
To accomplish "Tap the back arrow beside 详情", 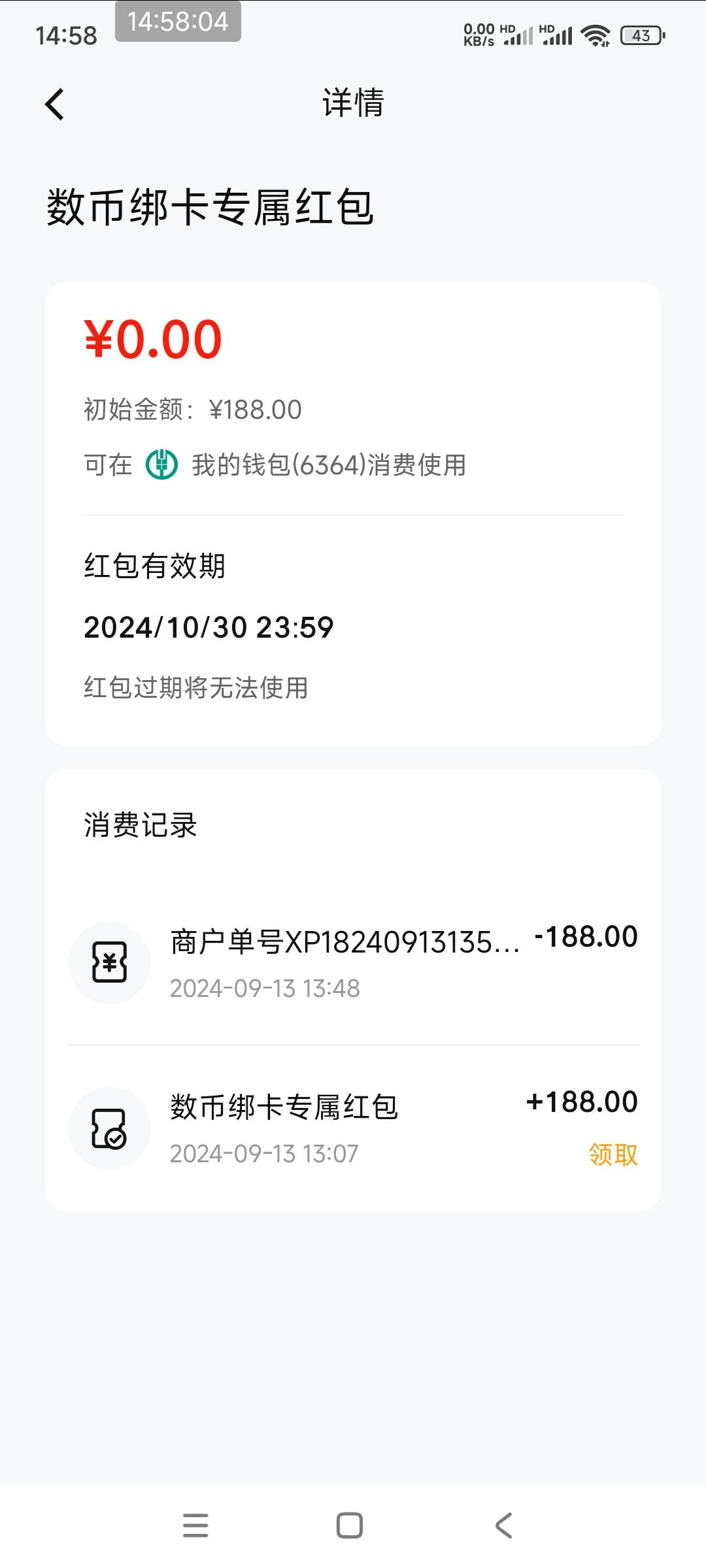I will [x=55, y=105].
